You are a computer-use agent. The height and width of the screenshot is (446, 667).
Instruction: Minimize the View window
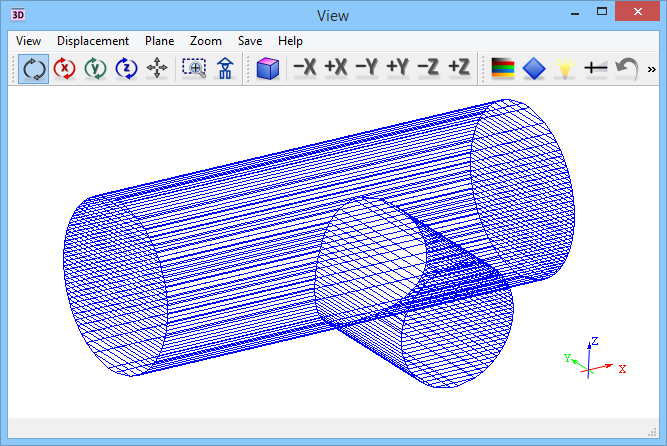click(x=575, y=12)
